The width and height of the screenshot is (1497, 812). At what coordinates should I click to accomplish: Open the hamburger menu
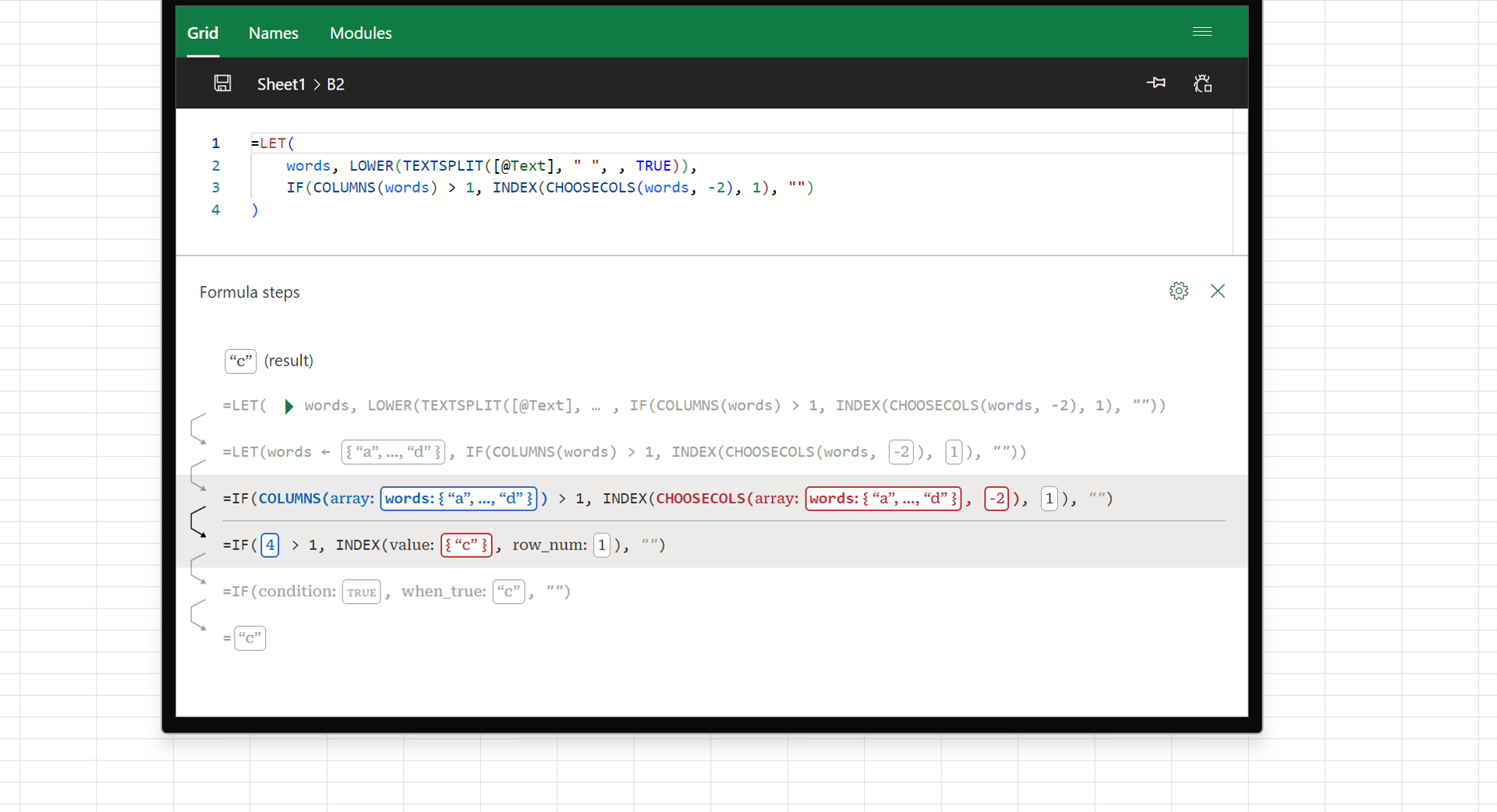coord(1202,32)
